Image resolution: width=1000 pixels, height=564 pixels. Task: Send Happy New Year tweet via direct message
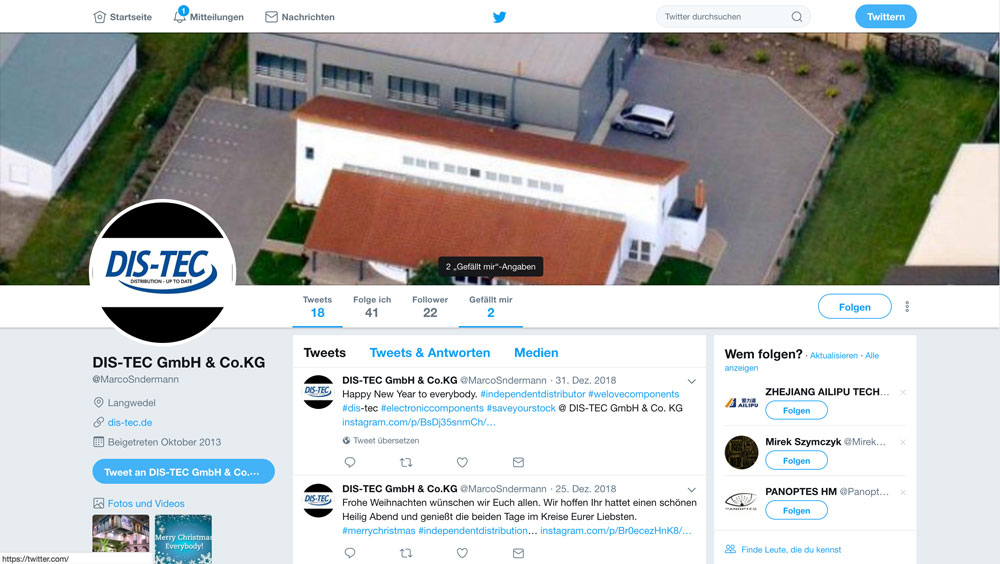518,462
